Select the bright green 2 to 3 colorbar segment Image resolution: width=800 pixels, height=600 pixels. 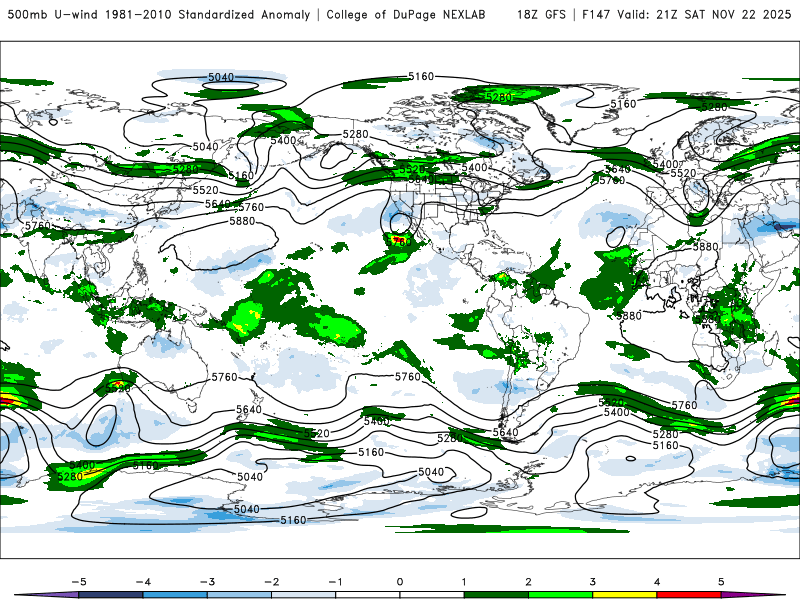561,595
